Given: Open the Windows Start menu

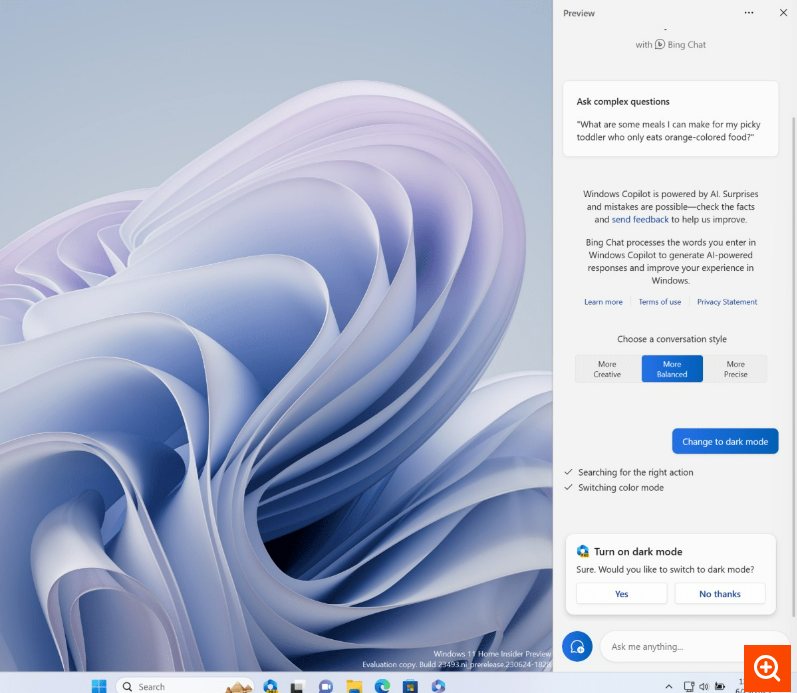Looking at the screenshot, I should click(x=99, y=686).
